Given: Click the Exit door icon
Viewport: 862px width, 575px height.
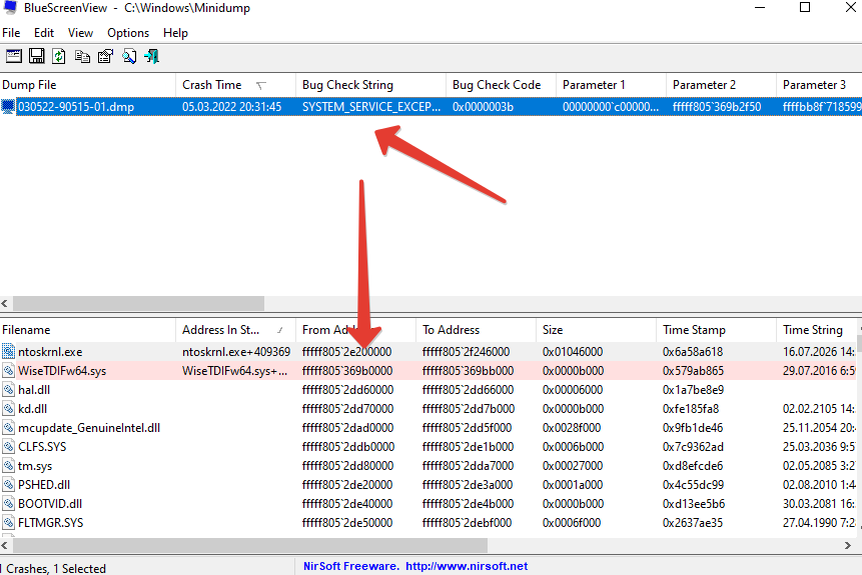Looking at the screenshot, I should point(152,56).
